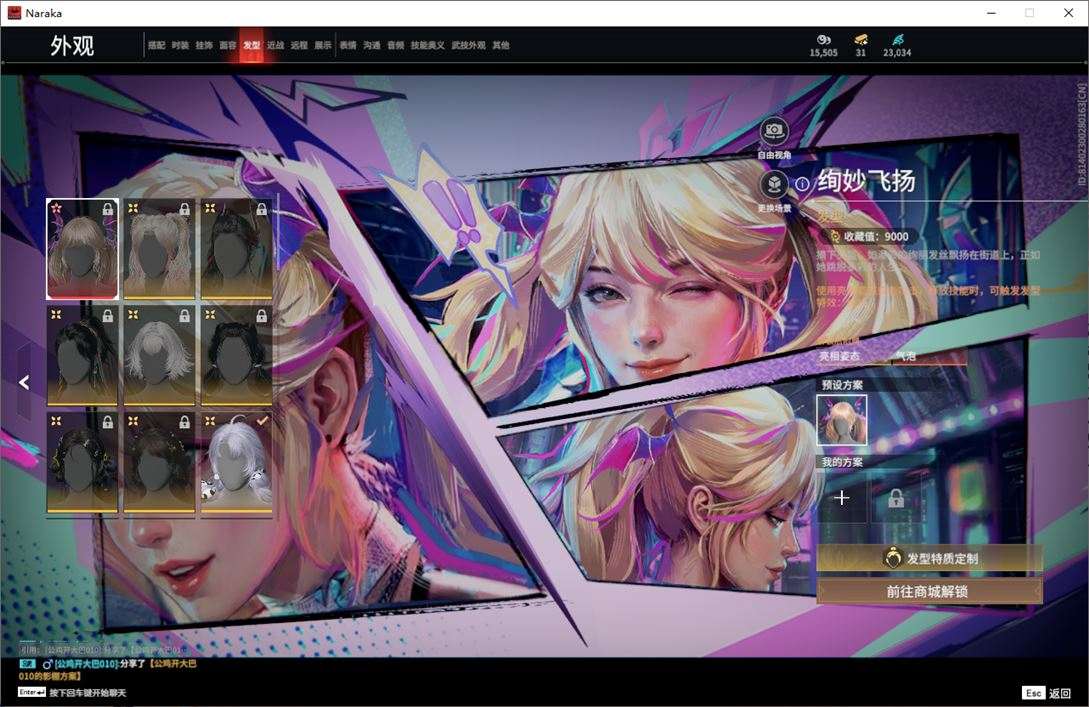Switch to the 面容 tab
This screenshot has width=1089, height=707.
pos(227,45)
